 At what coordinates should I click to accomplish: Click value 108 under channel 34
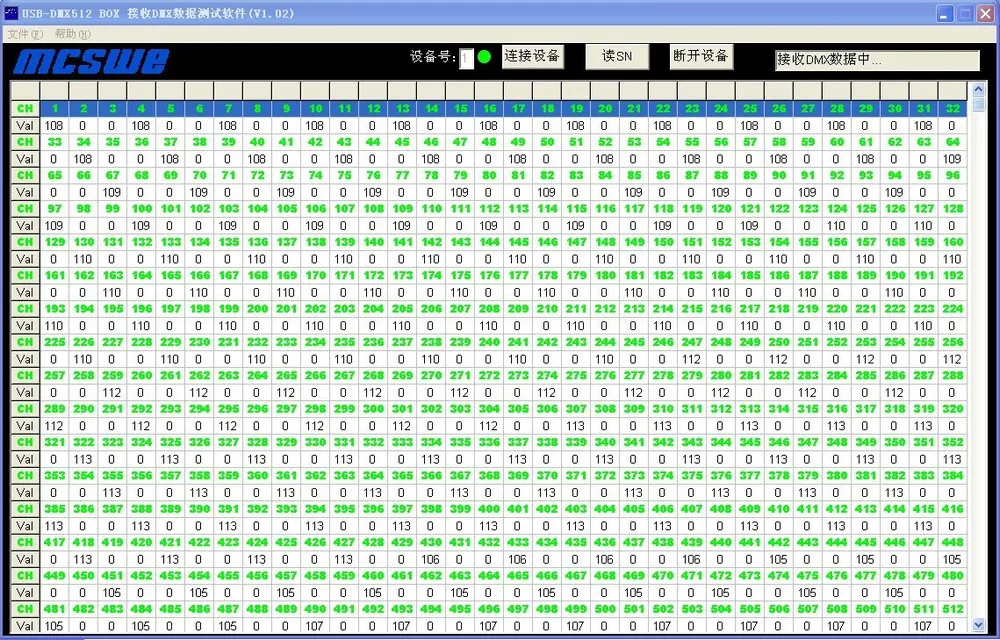pyautogui.click(x=83, y=159)
